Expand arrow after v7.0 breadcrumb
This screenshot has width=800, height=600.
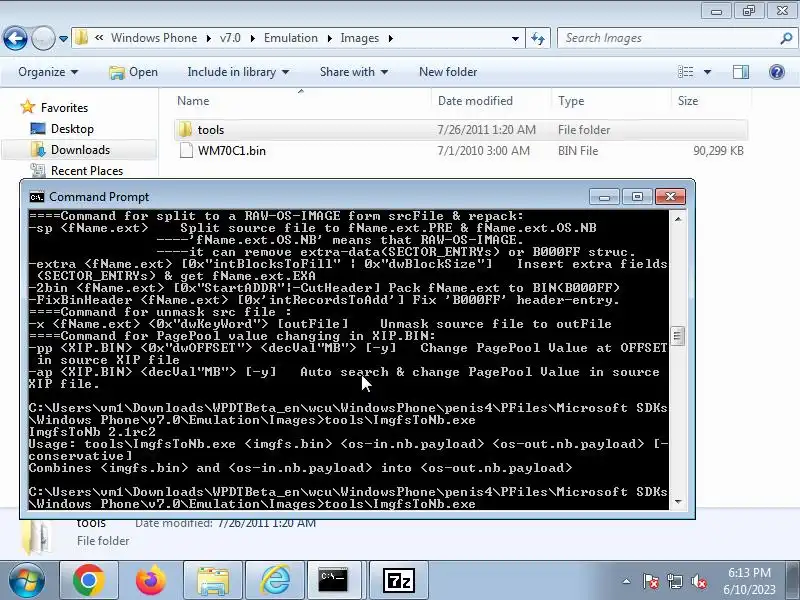pyautogui.click(x=253, y=38)
